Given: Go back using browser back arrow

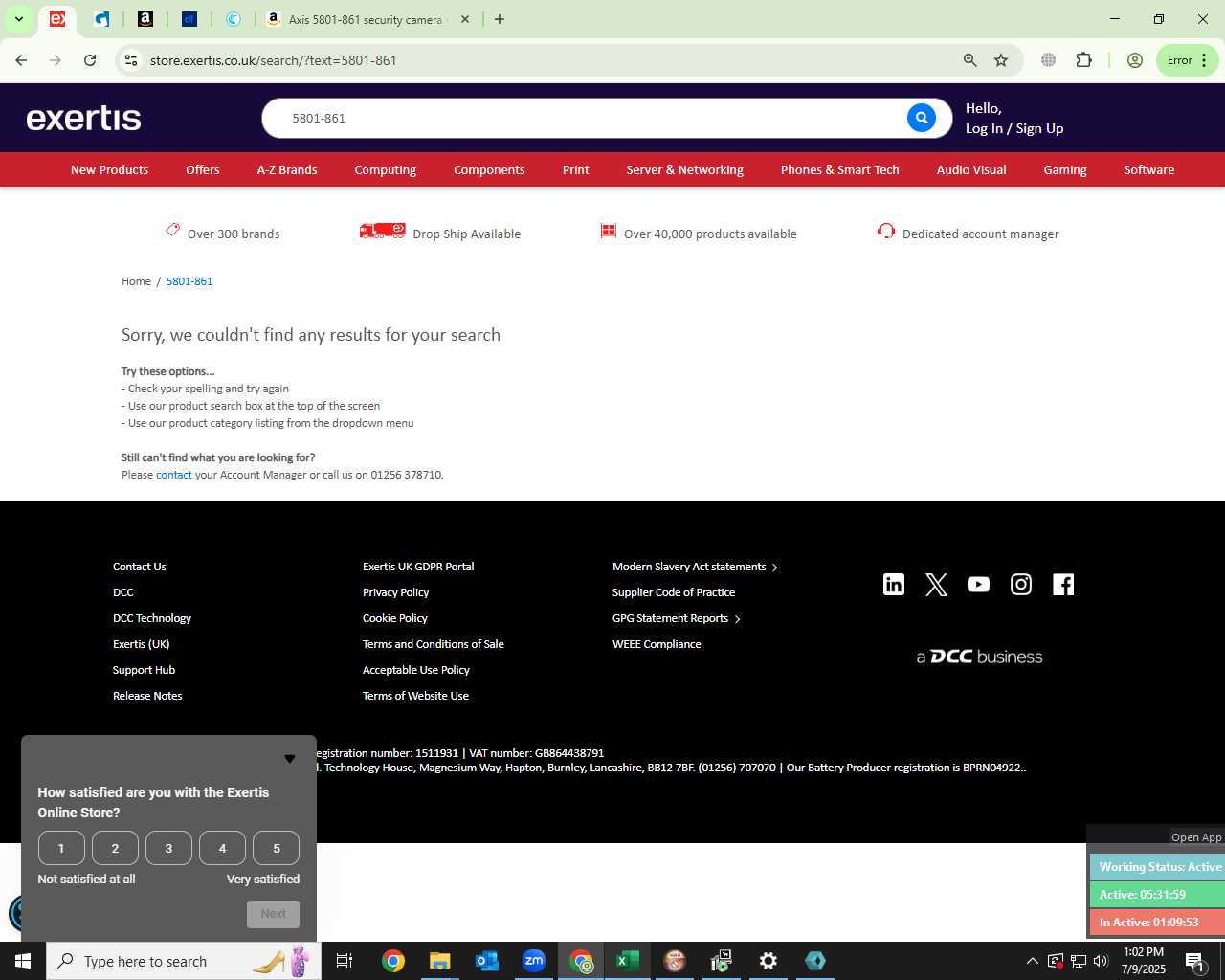Looking at the screenshot, I should (x=21, y=60).
